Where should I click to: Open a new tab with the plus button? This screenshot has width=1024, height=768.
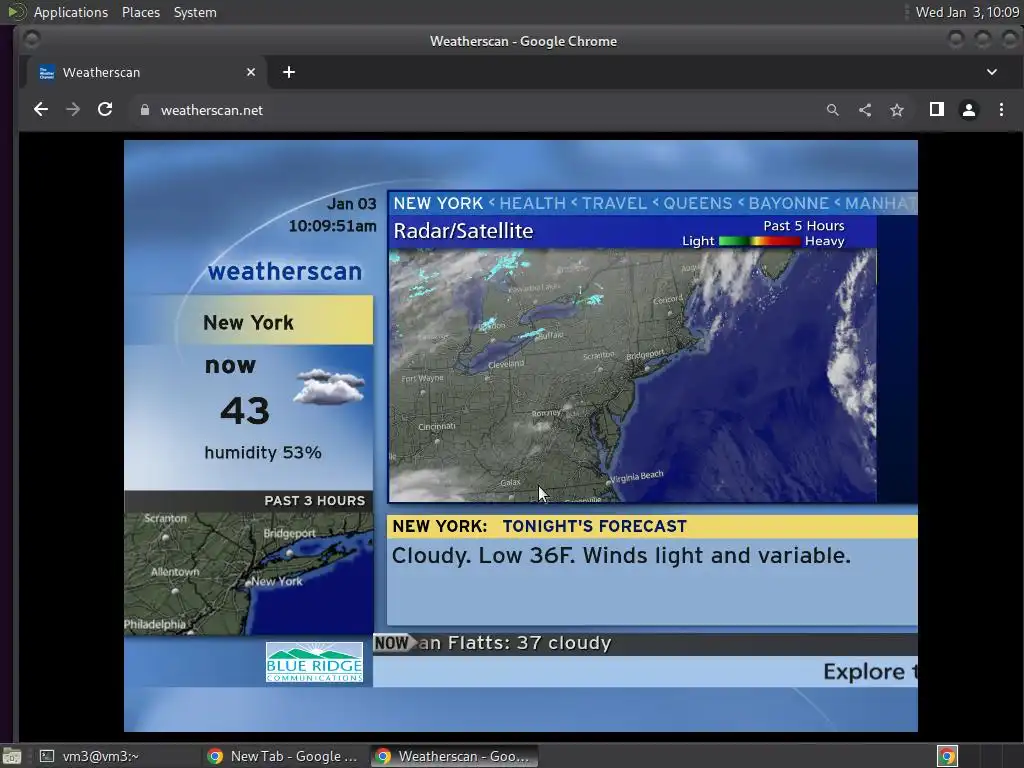(289, 72)
